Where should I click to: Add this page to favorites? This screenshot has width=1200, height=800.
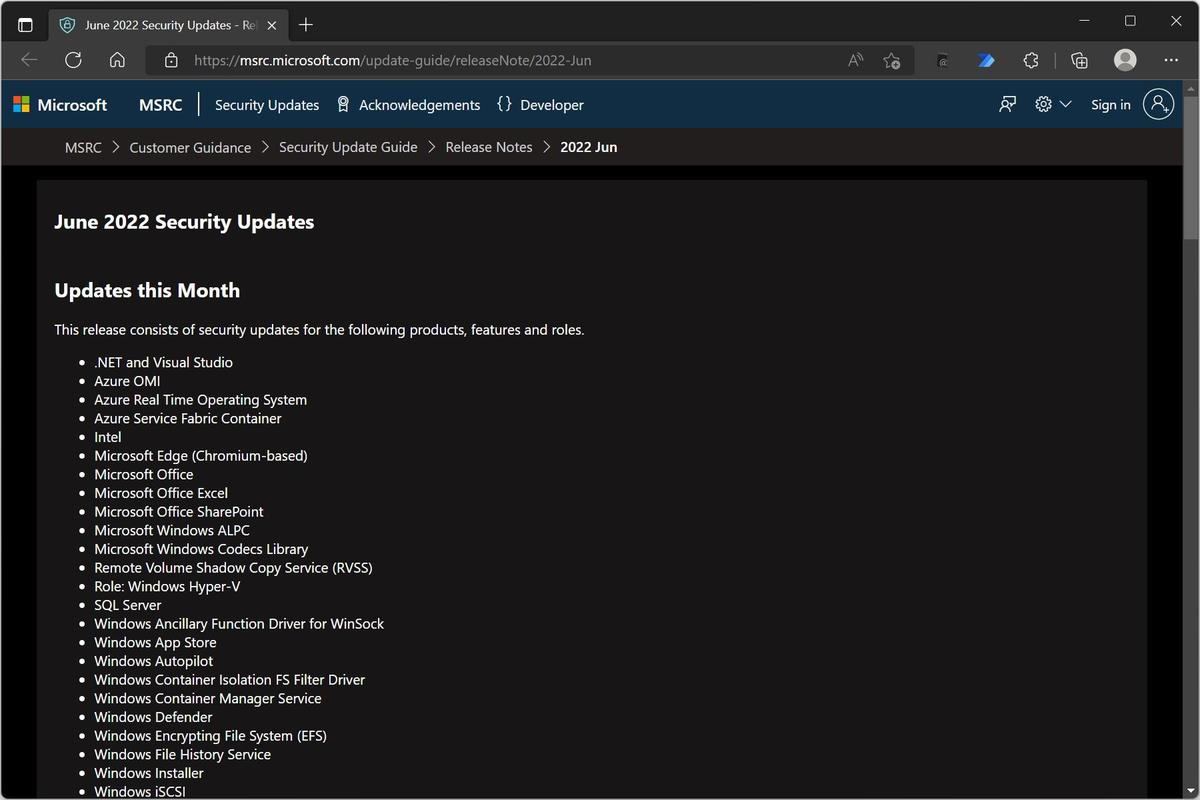892,60
